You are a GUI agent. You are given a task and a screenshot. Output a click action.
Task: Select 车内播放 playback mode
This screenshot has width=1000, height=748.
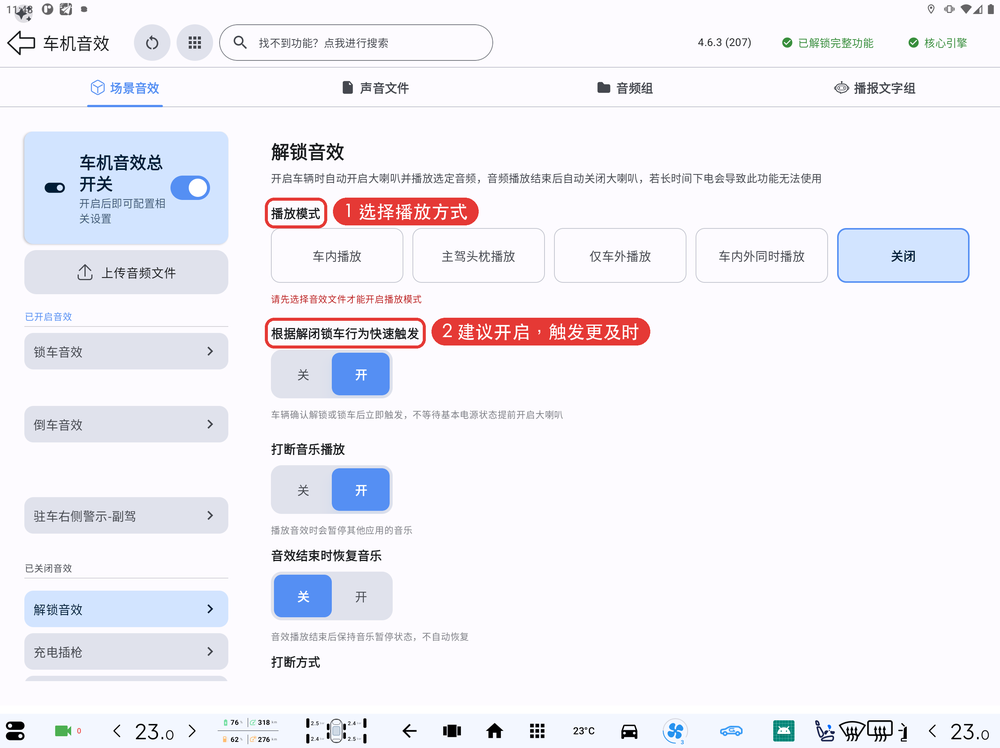[x=337, y=256]
